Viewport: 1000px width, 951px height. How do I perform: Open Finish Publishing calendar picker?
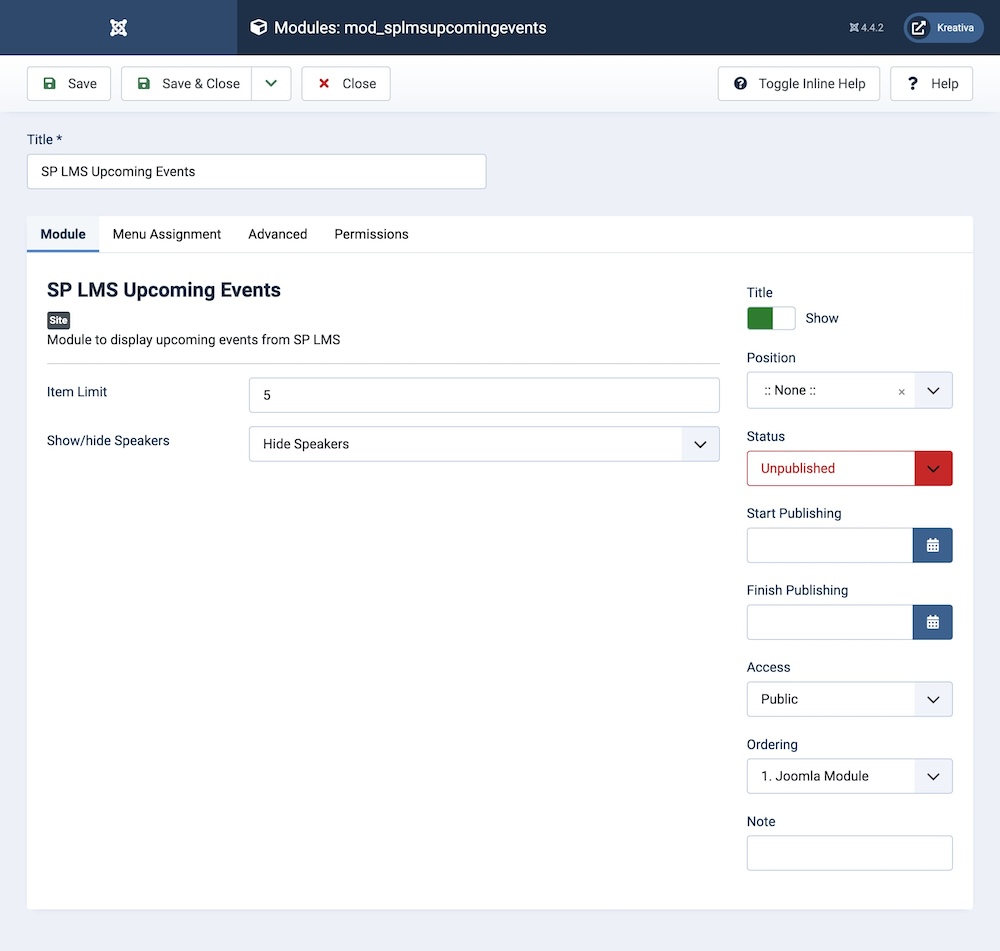932,623
